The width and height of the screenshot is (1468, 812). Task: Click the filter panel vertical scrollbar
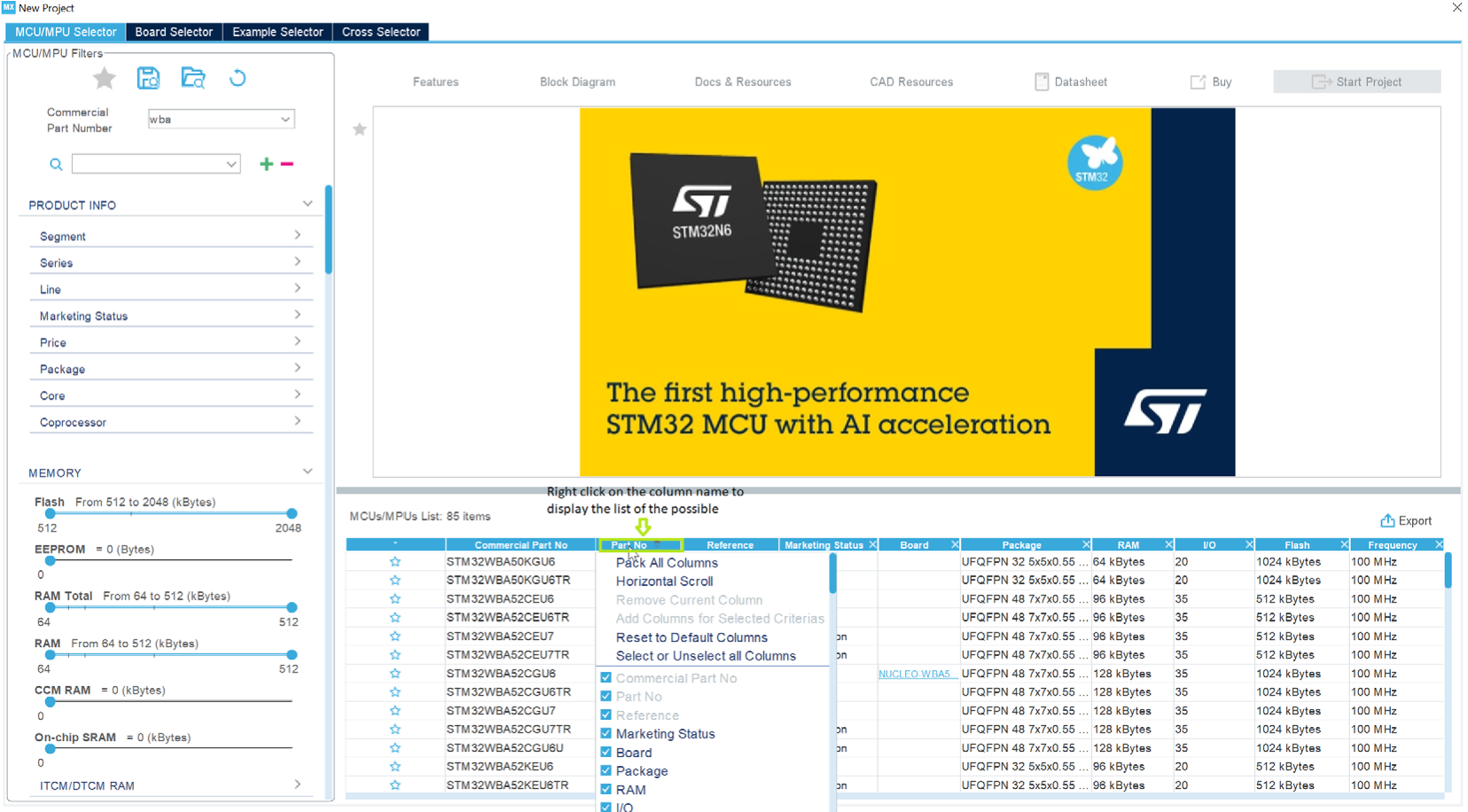point(329,230)
